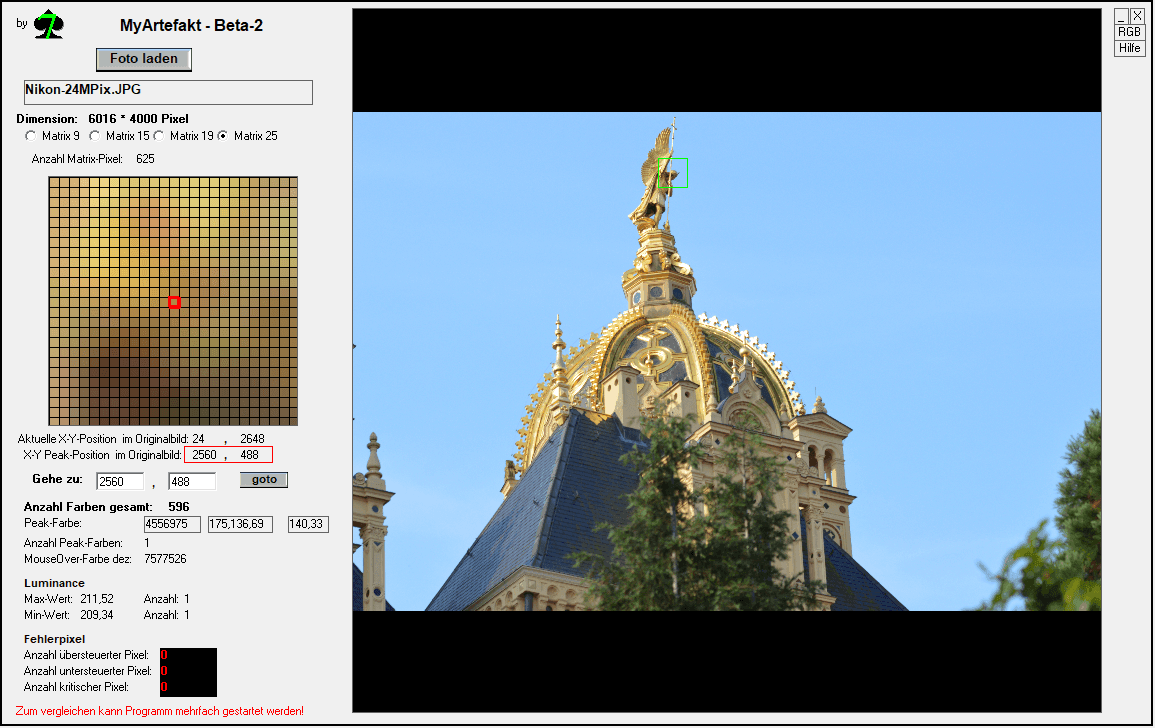The image size is (1155, 728).
Task: Click the kritischer Pixel count value
Action: pos(164,687)
